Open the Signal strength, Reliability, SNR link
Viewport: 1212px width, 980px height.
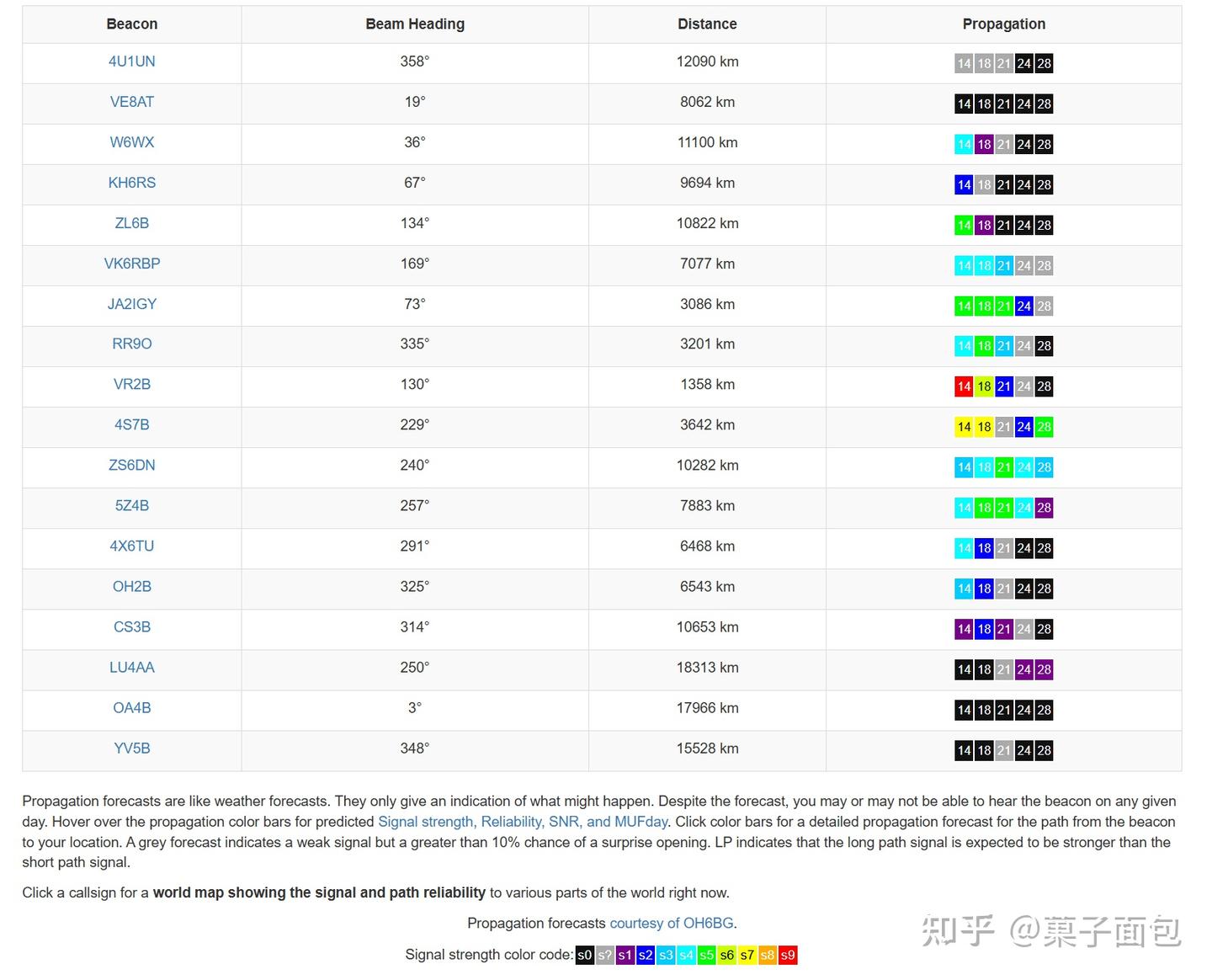(x=522, y=822)
